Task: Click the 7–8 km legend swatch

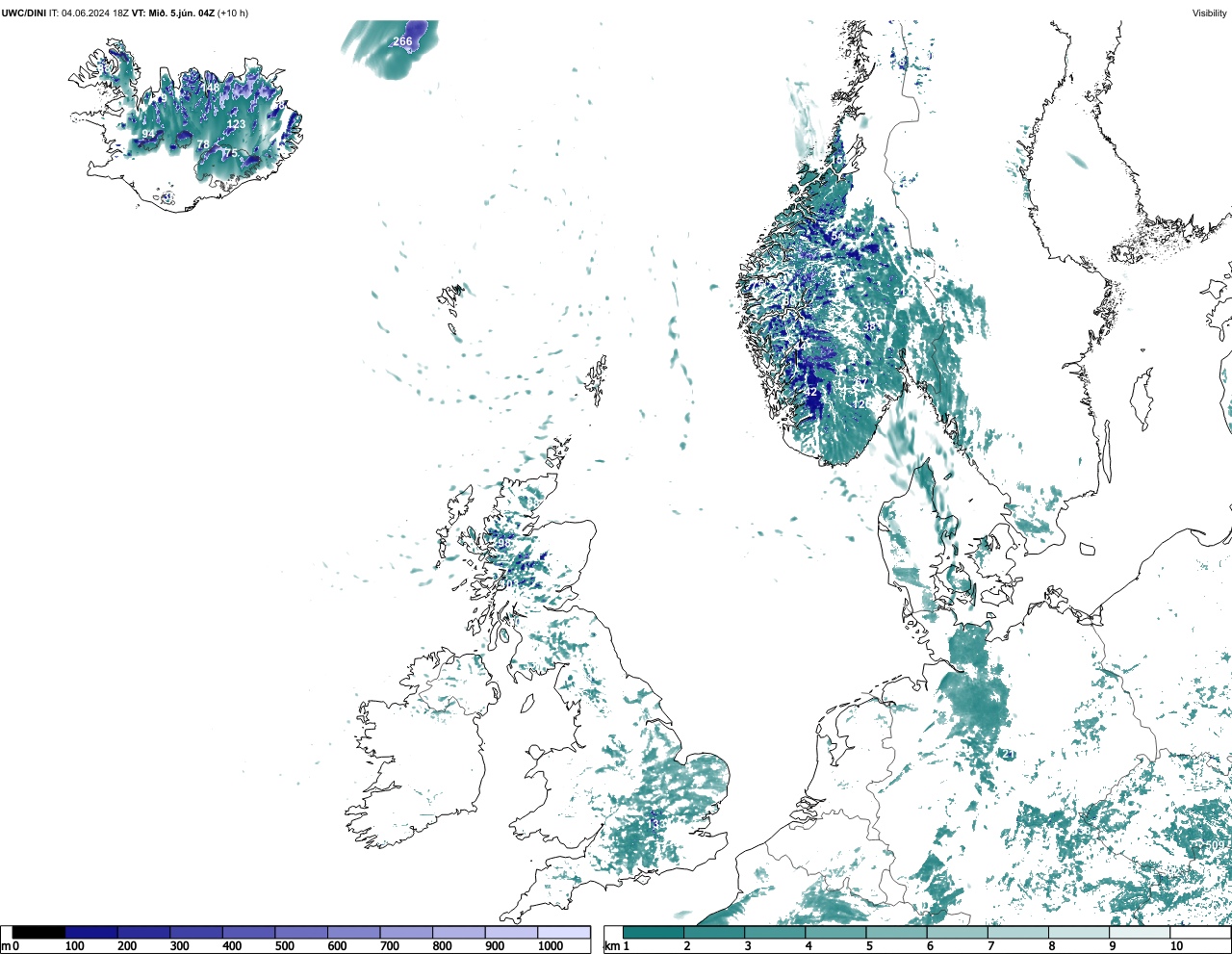Action: point(1018,932)
